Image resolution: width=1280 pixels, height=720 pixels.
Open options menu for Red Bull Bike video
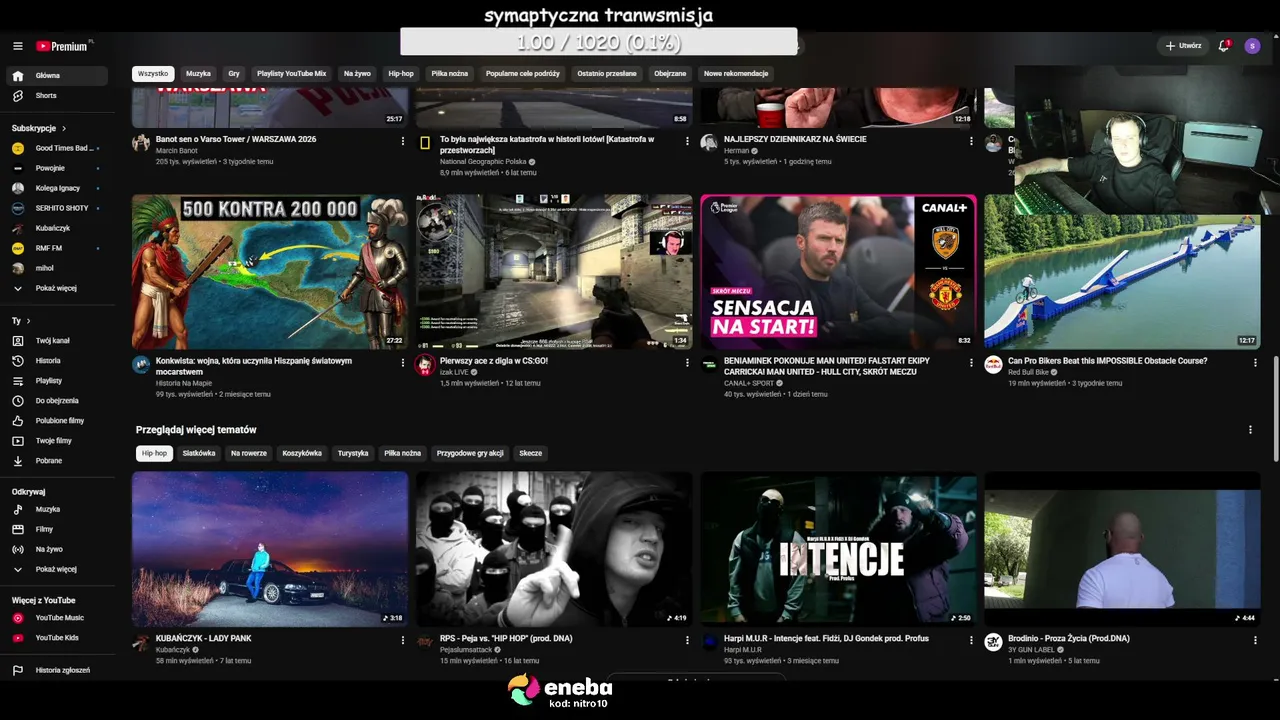[1255, 363]
